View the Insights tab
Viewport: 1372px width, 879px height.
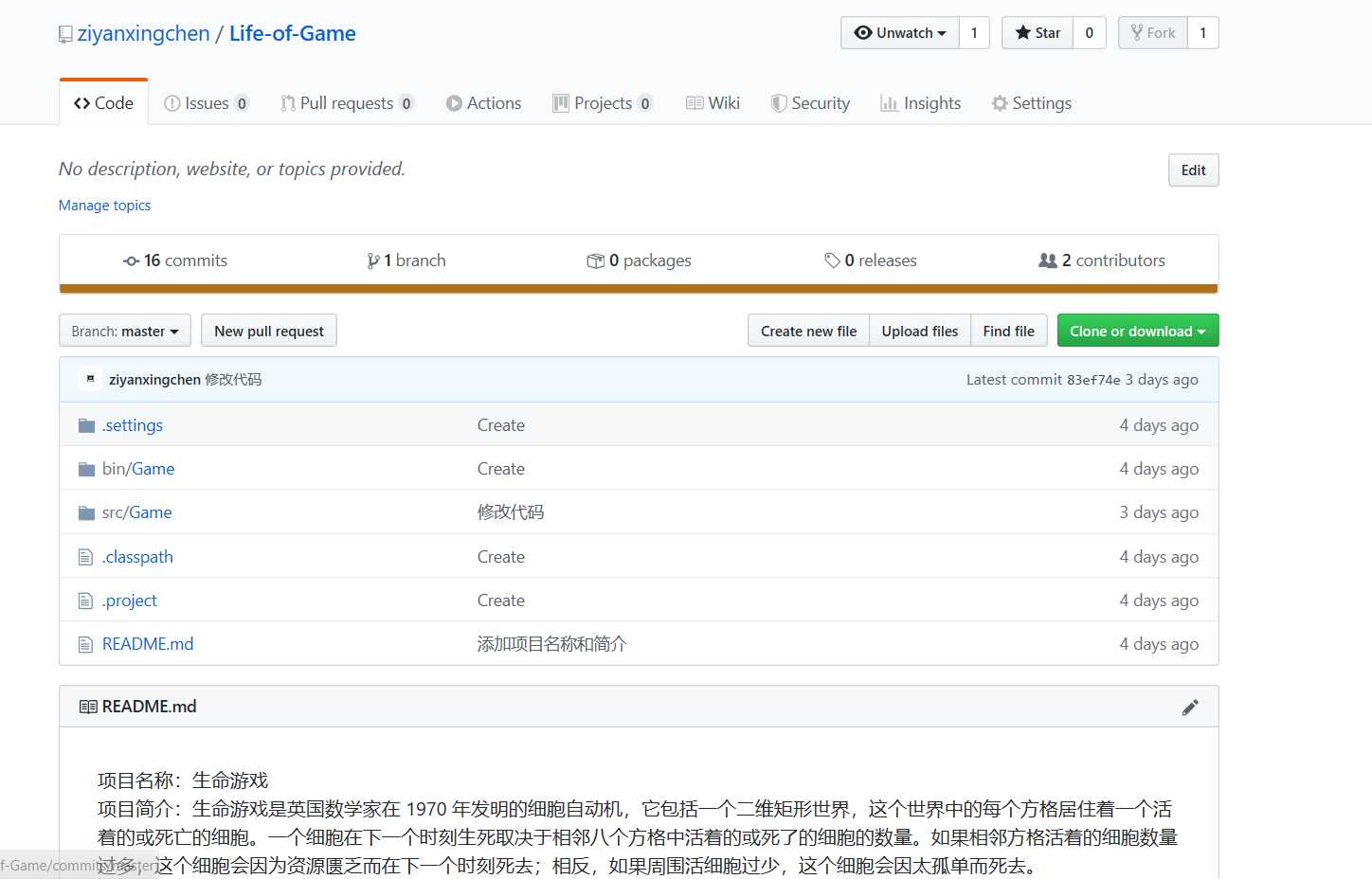[x=920, y=103]
